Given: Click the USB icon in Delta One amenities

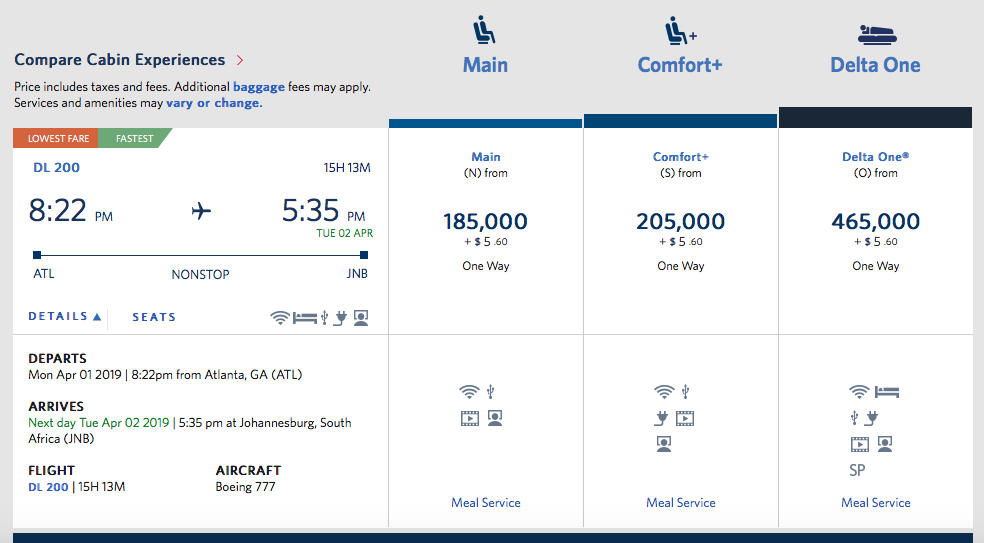Looking at the screenshot, I should point(855,418).
